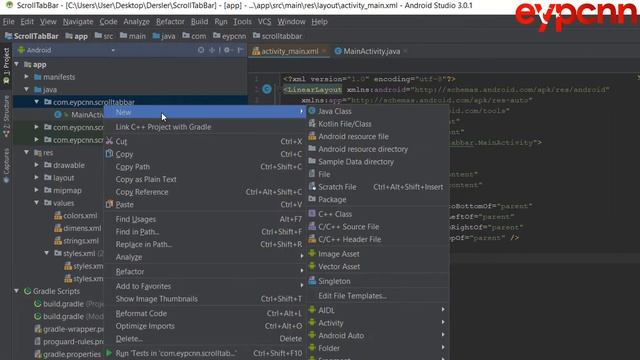Click the Singleton template icon
The height and width of the screenshot is (360, 640).
tap(312, 281)
